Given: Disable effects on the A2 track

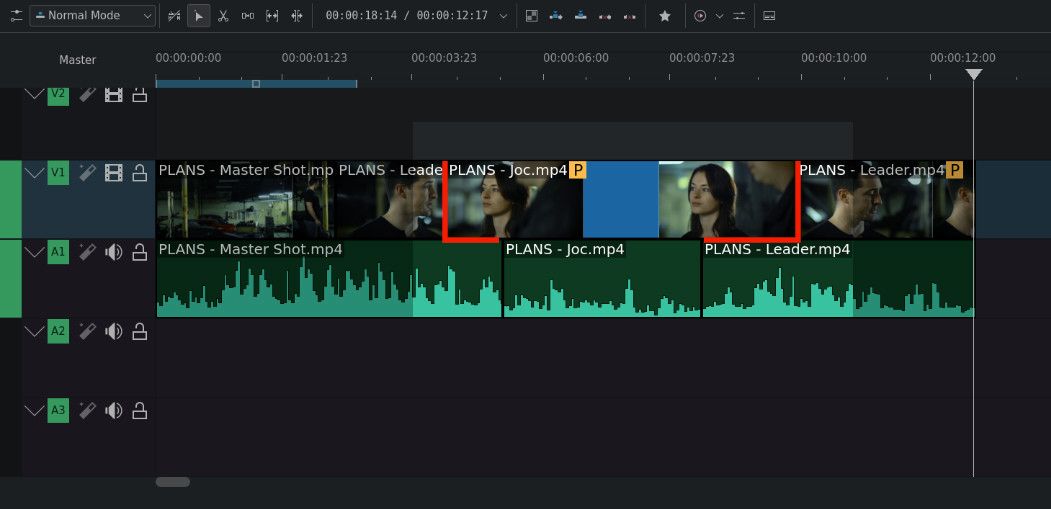Looking at the screenshot, I should click(x=87, y=331).
